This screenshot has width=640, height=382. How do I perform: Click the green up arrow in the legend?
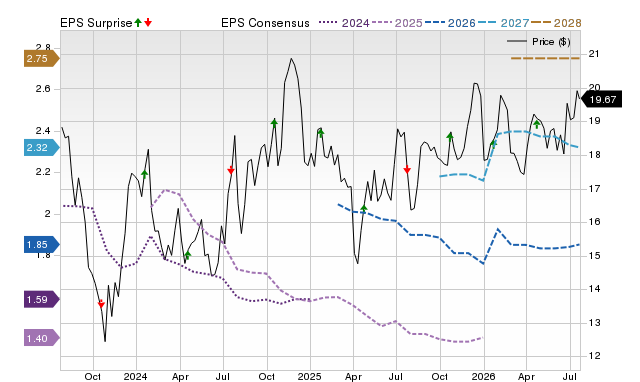click(x=138, y=22)
